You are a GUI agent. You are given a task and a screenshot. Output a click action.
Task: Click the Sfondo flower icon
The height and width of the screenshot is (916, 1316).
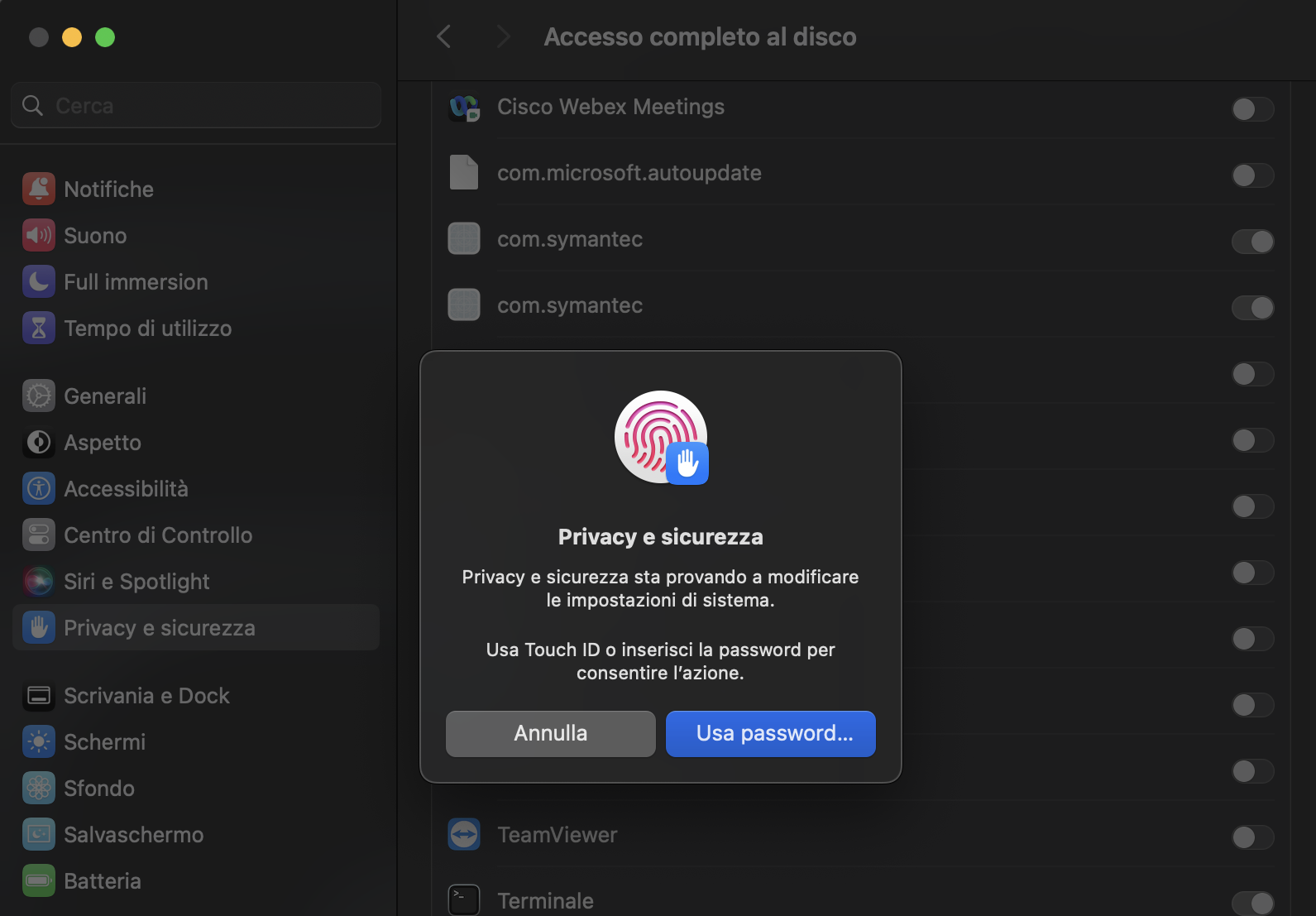[39, 789]
